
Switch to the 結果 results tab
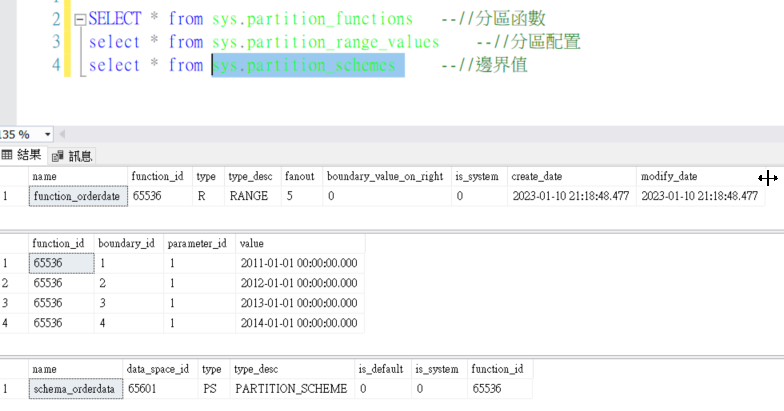pyautogui.click(x=22, y=155)
